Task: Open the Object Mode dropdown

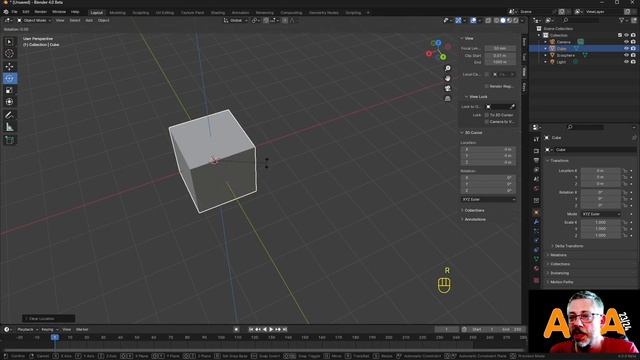Action: coord(34,20)
